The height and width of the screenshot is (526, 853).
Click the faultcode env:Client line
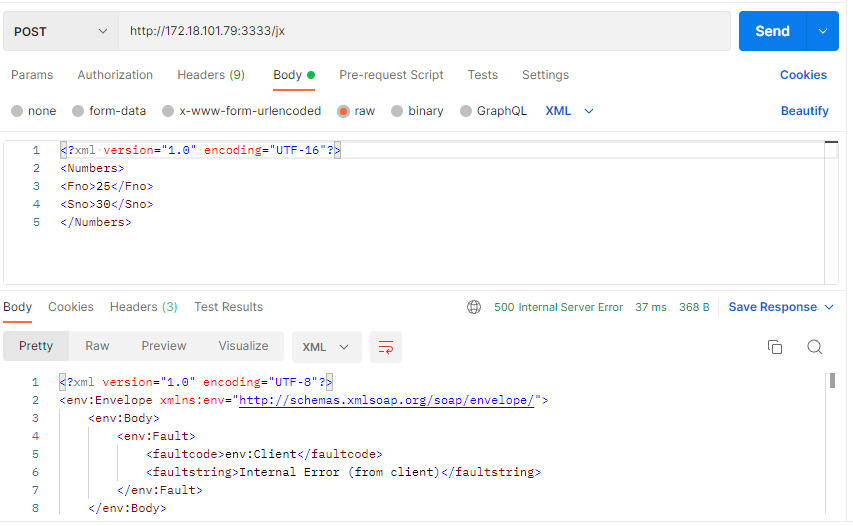(x=264, y=454)
